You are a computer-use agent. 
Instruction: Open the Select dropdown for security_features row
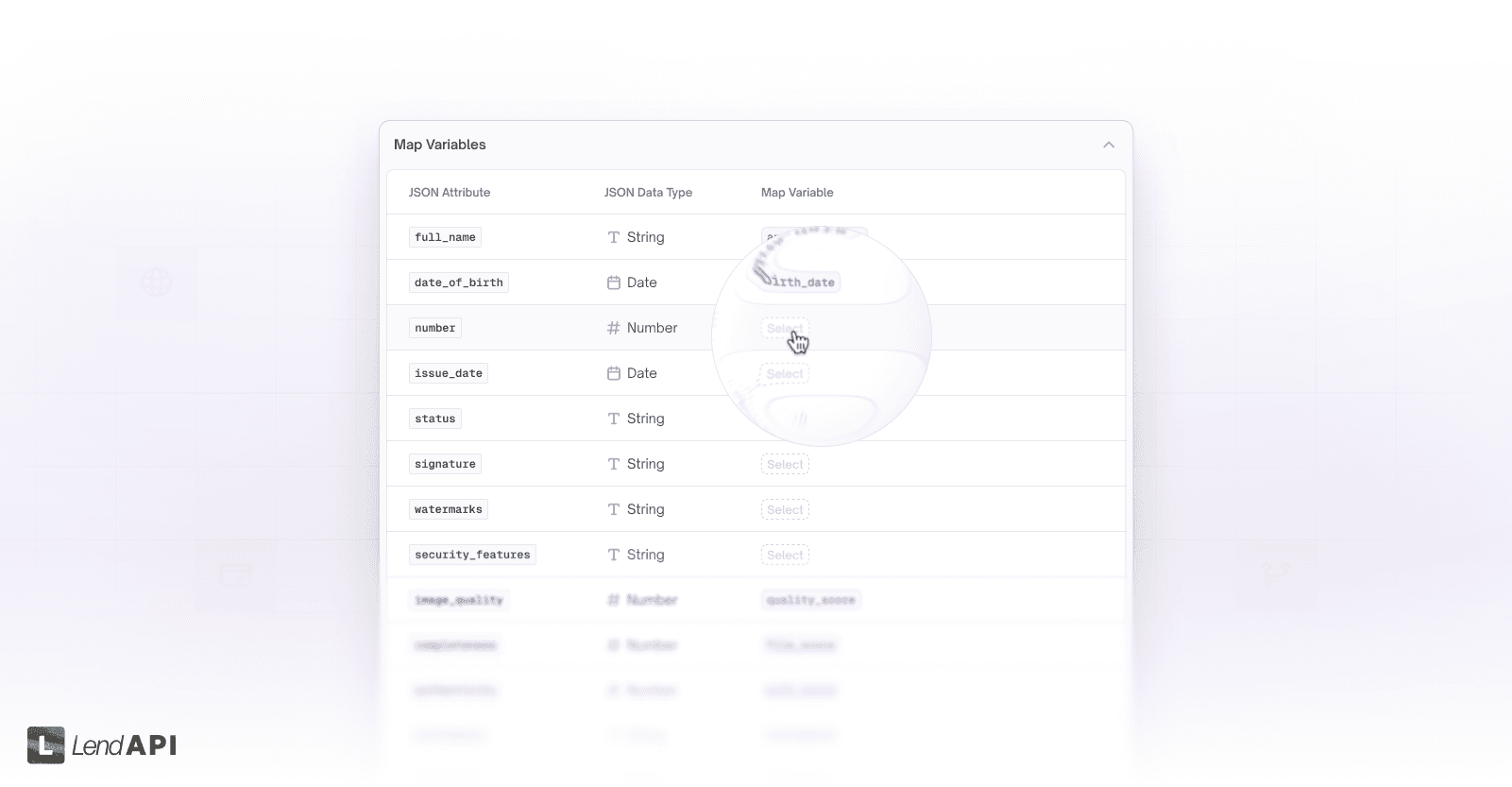(x=785, y=555)
